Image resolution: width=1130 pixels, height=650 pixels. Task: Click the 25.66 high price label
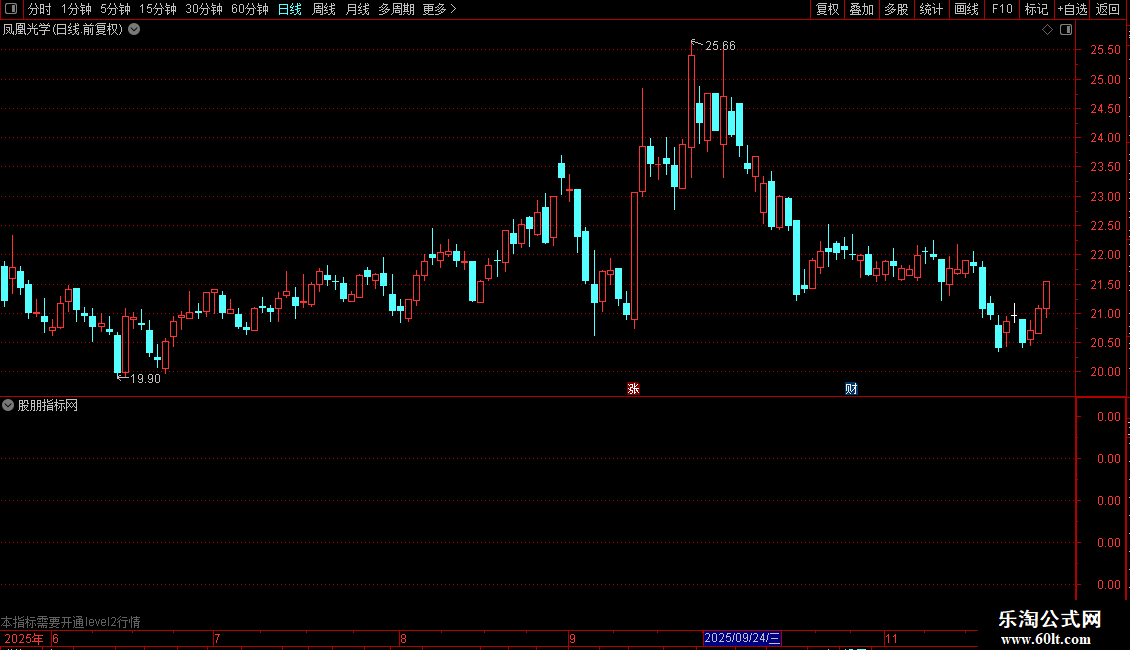click(x=720, y=46)
